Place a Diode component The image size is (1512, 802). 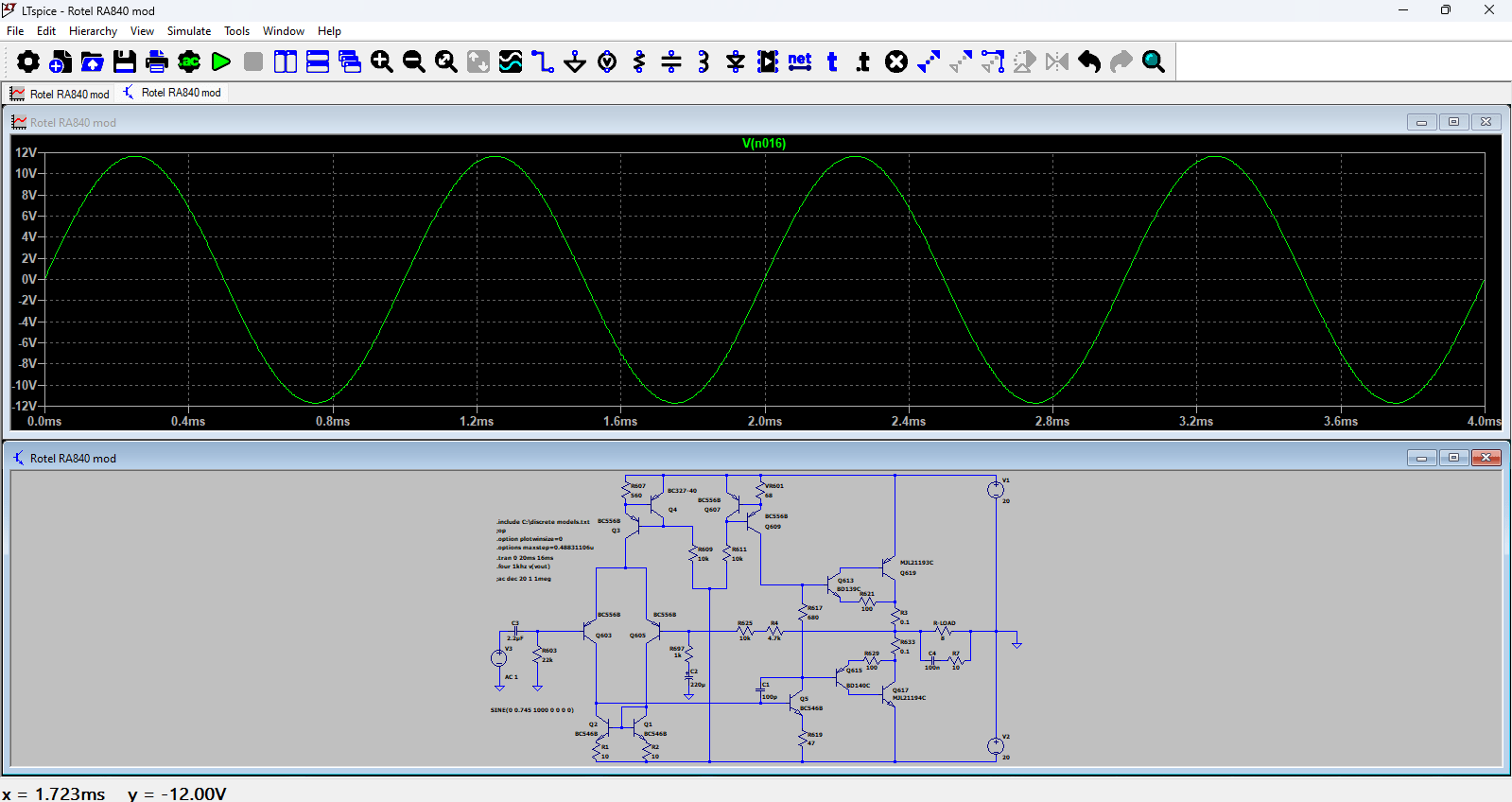pos(736,61)
